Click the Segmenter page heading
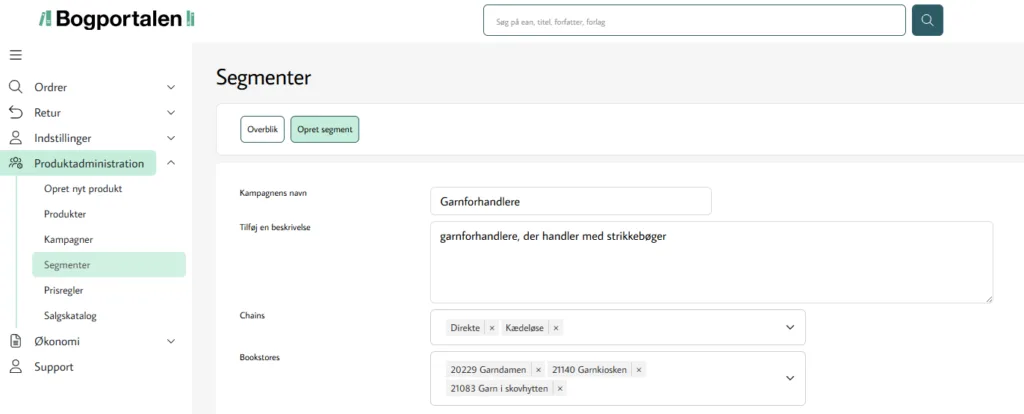Screen dimensions: 1024x414 tap(264, 77)
